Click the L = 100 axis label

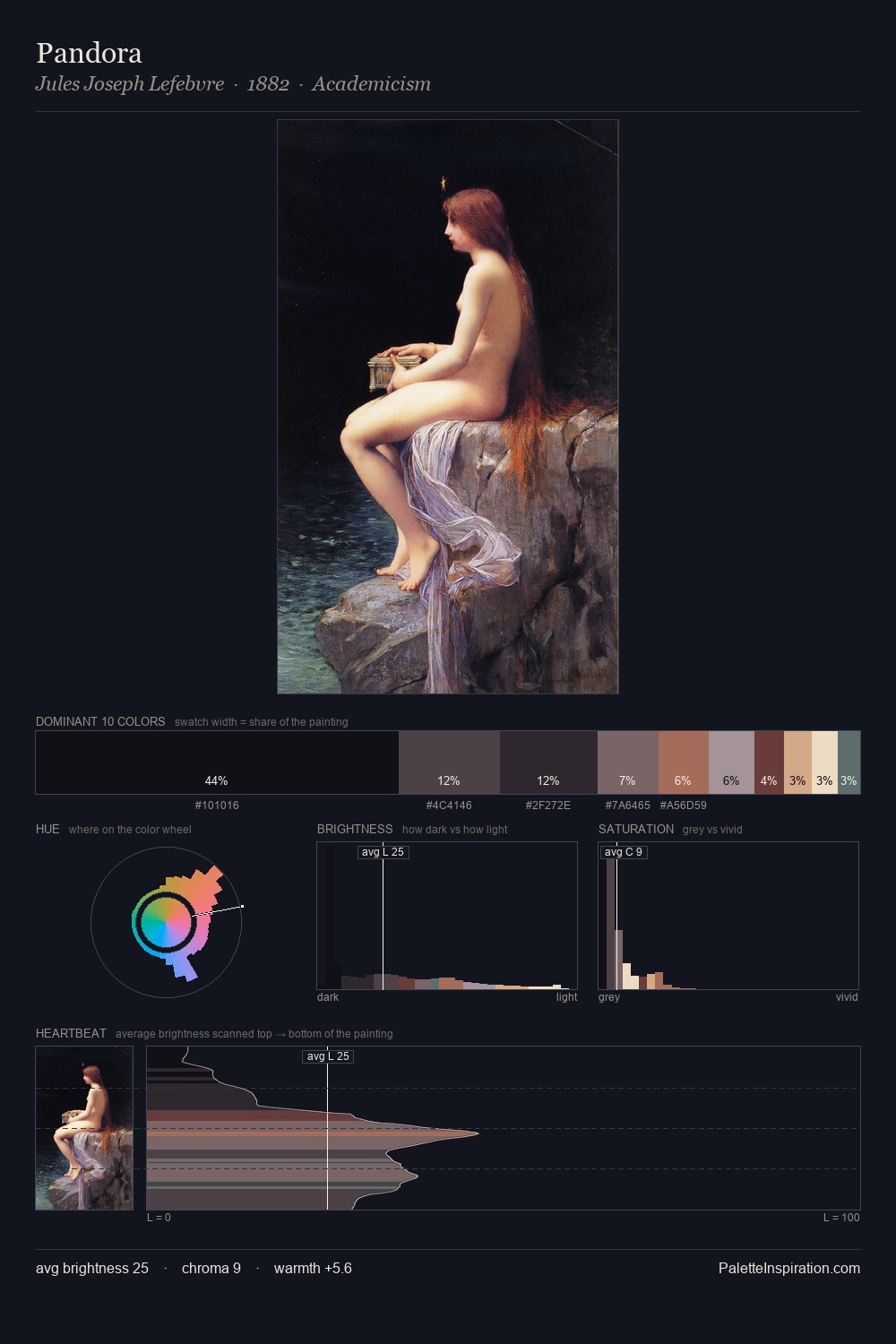pos(841,1218)
